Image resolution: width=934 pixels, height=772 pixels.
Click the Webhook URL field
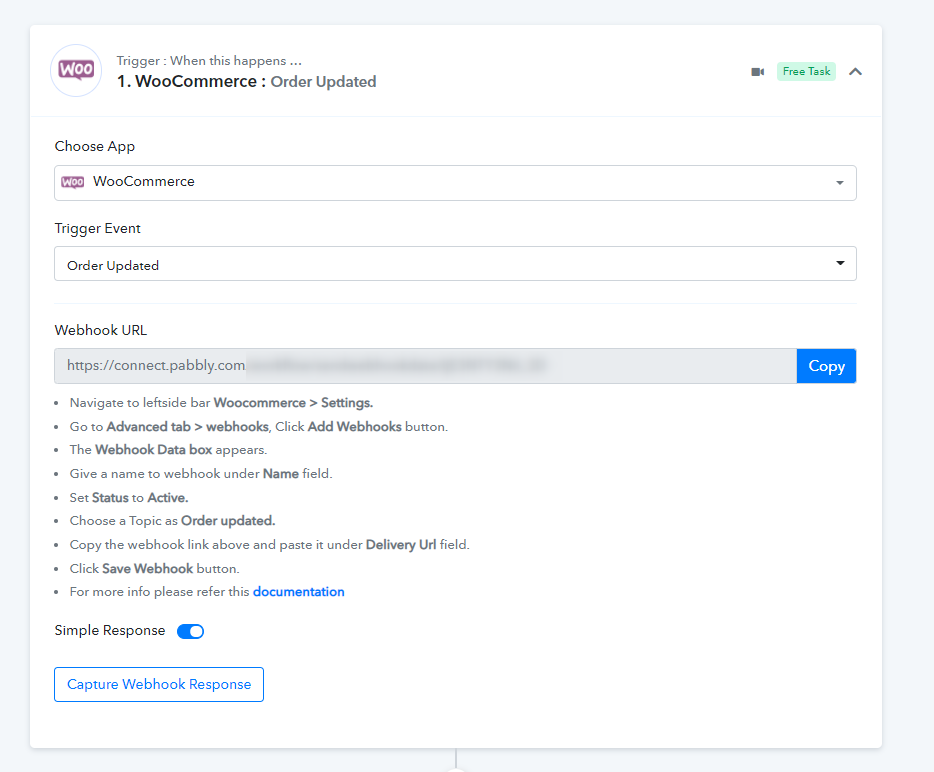tap(425, 366)
